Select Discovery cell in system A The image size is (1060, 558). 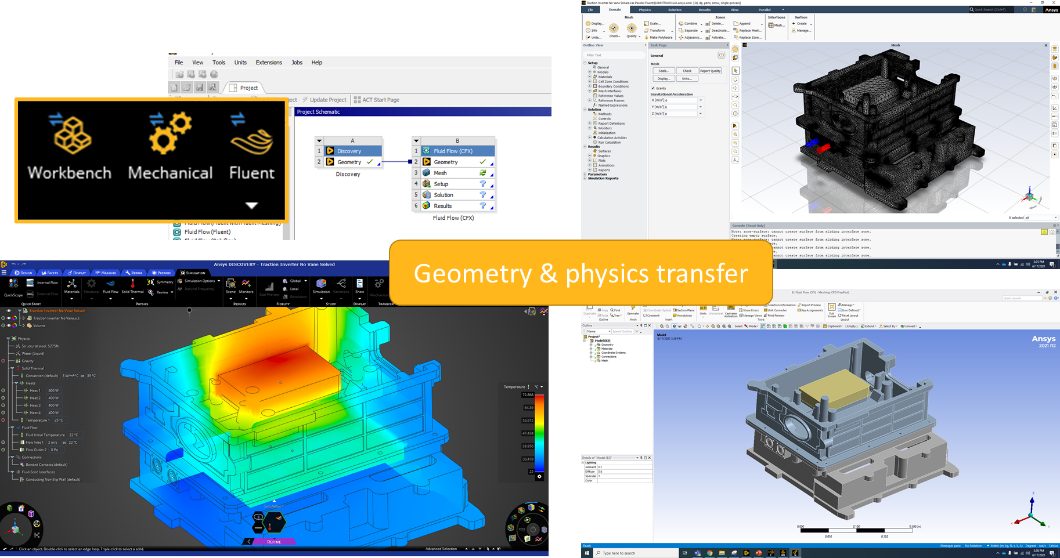pos(349,151)
